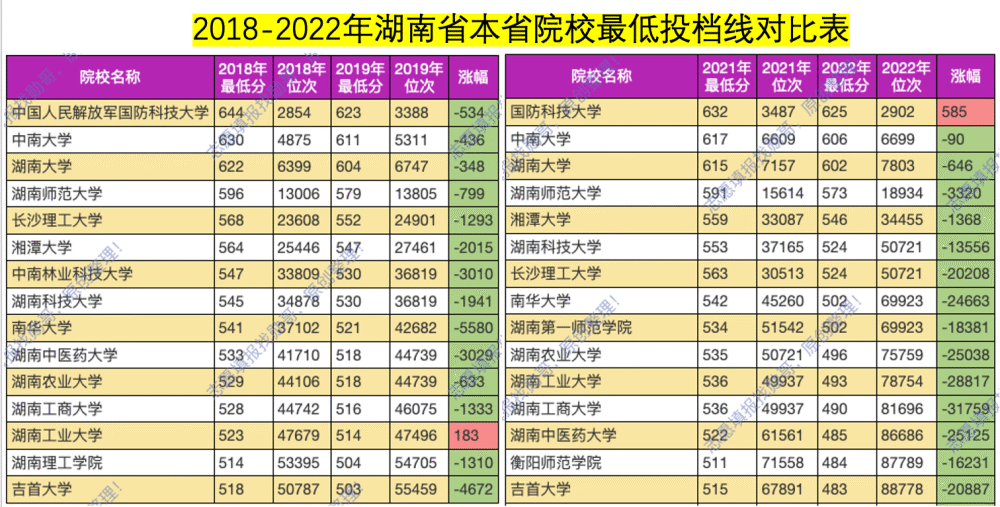
Task: Click the change value -348
Action: coord(474,166)
